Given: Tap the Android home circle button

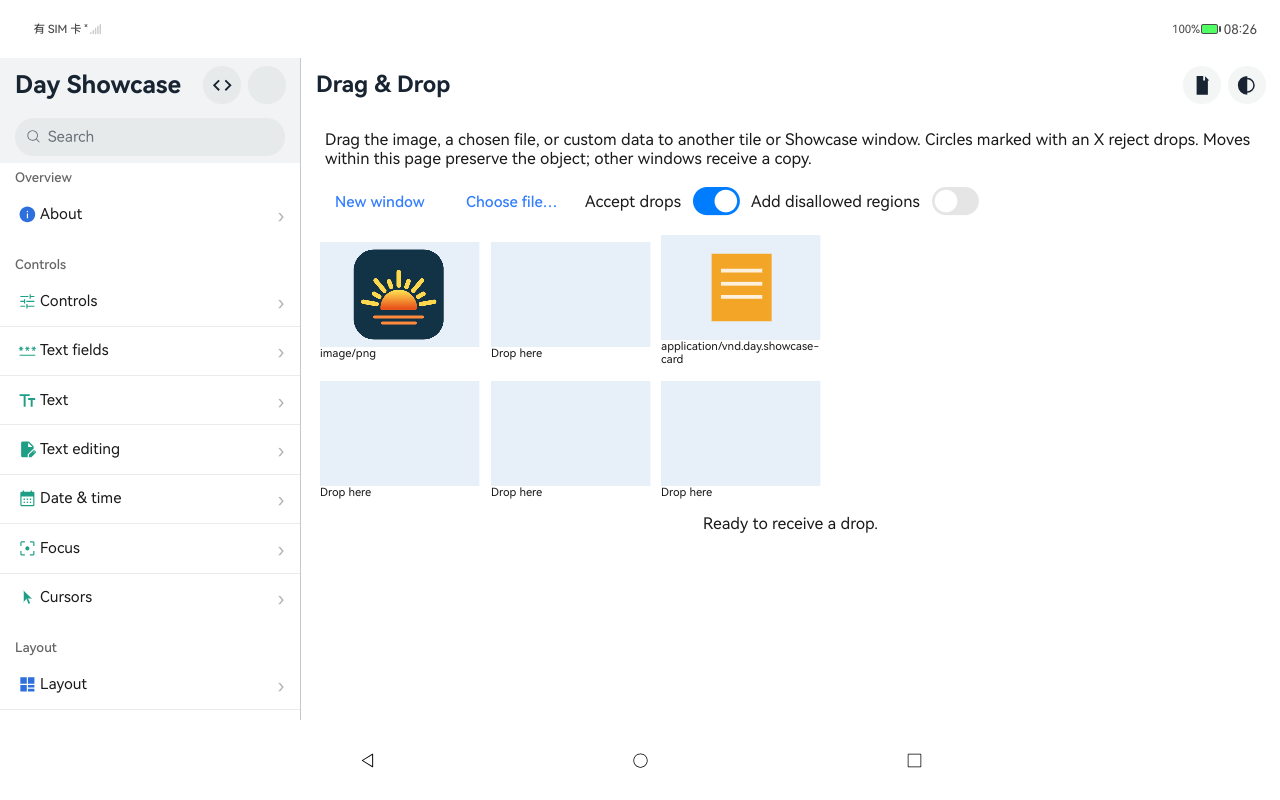Looking at the screenshot, I should click(x=641, y=760).
